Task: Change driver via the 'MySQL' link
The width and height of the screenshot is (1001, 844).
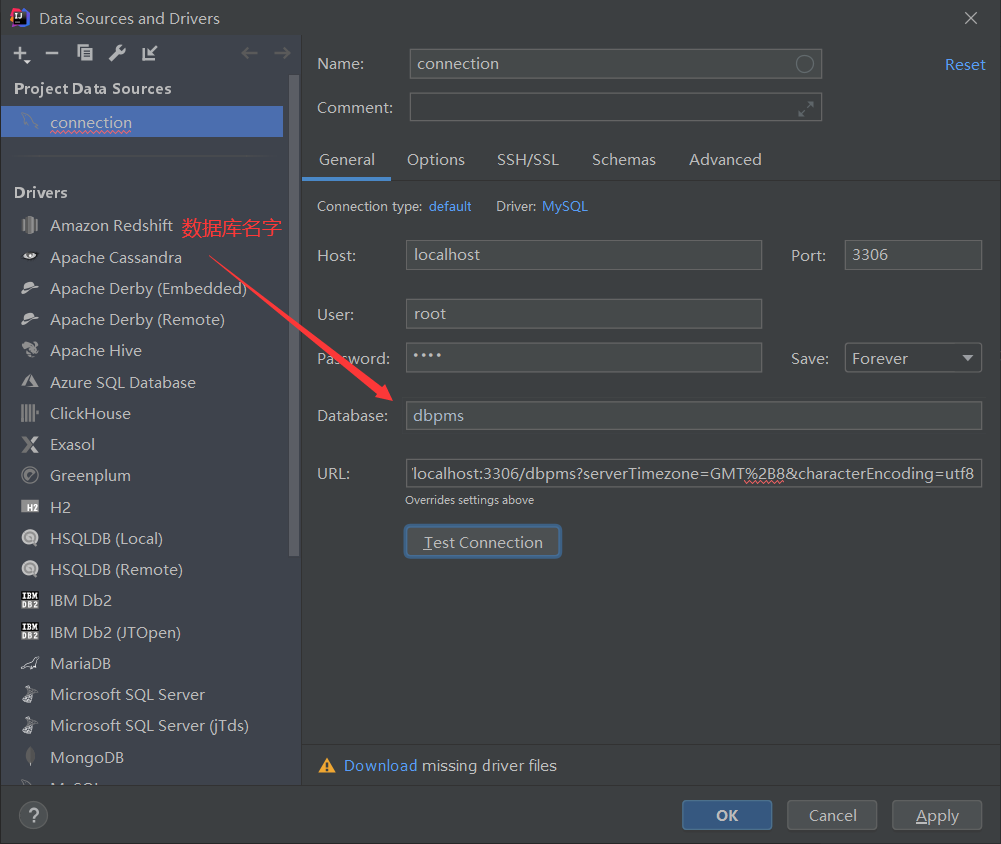Action: click(x=565, y=206)
